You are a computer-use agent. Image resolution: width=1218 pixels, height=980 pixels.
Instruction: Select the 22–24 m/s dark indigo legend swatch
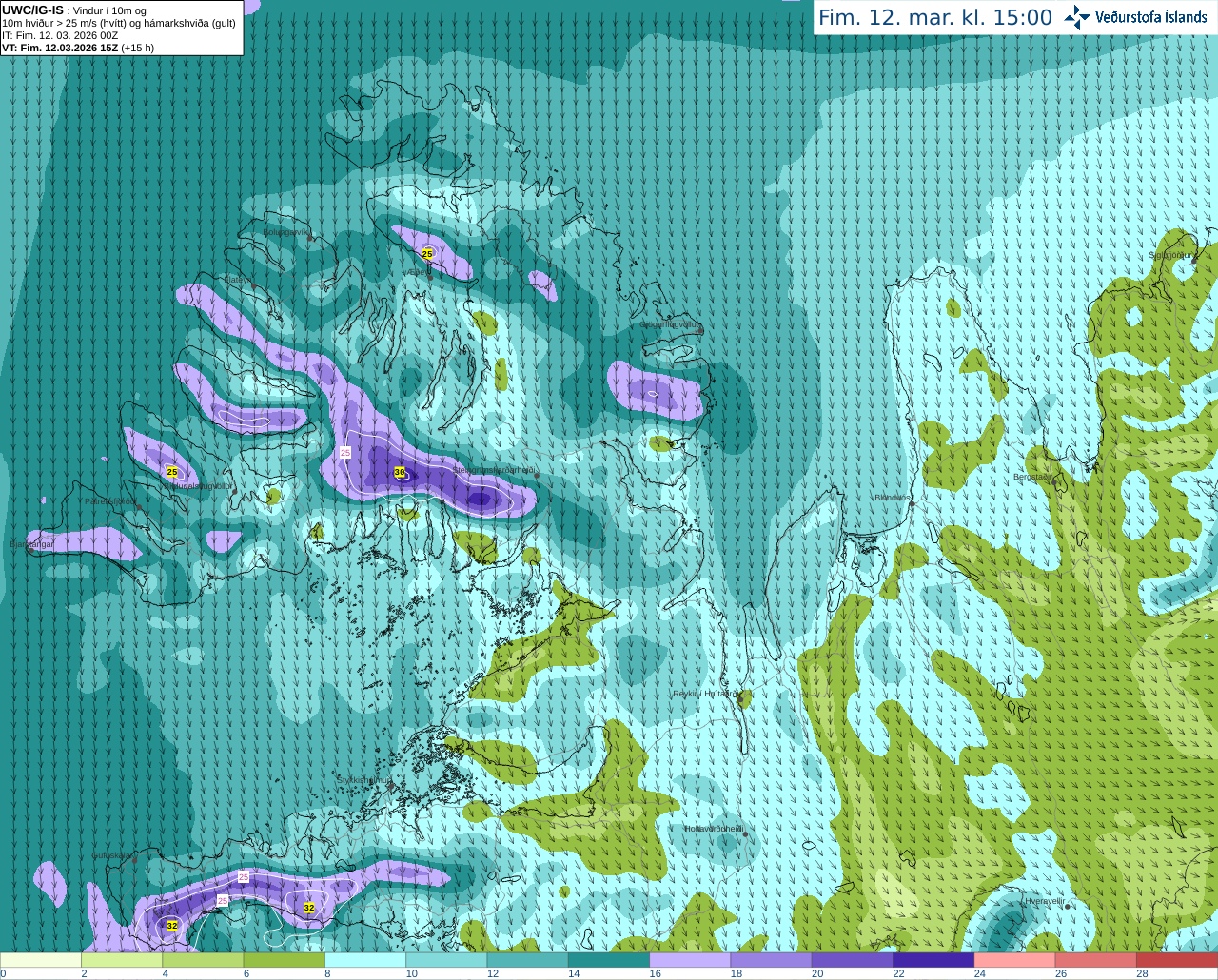point(933,960)
